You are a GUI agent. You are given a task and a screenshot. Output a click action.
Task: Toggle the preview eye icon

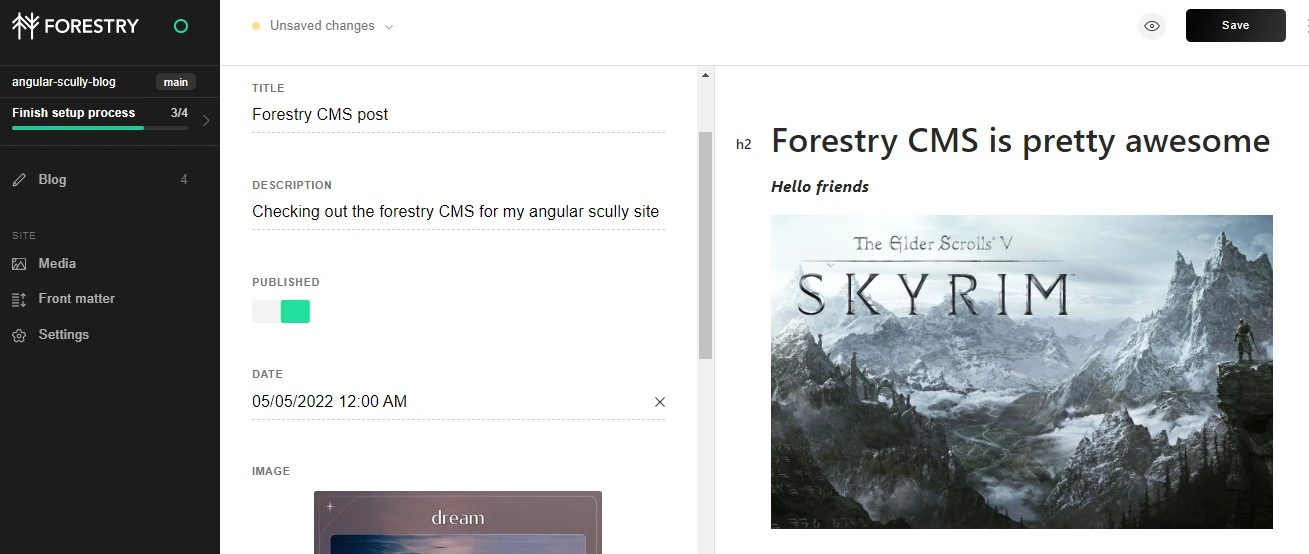[1152, 26]
